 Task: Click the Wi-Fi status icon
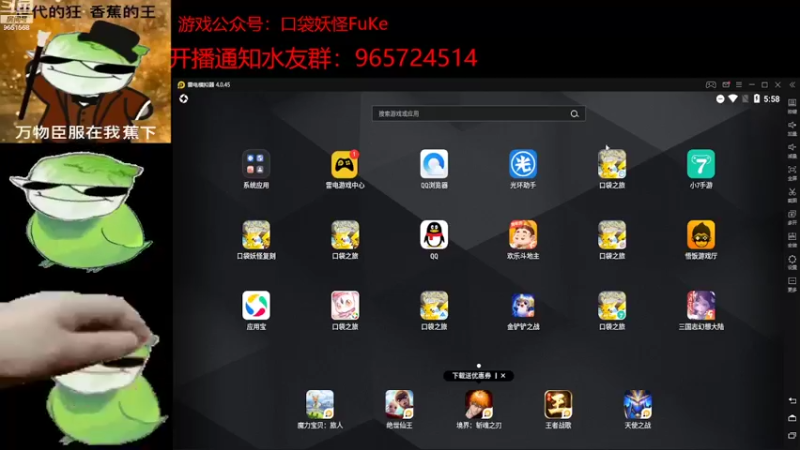[x=733, y=98]
